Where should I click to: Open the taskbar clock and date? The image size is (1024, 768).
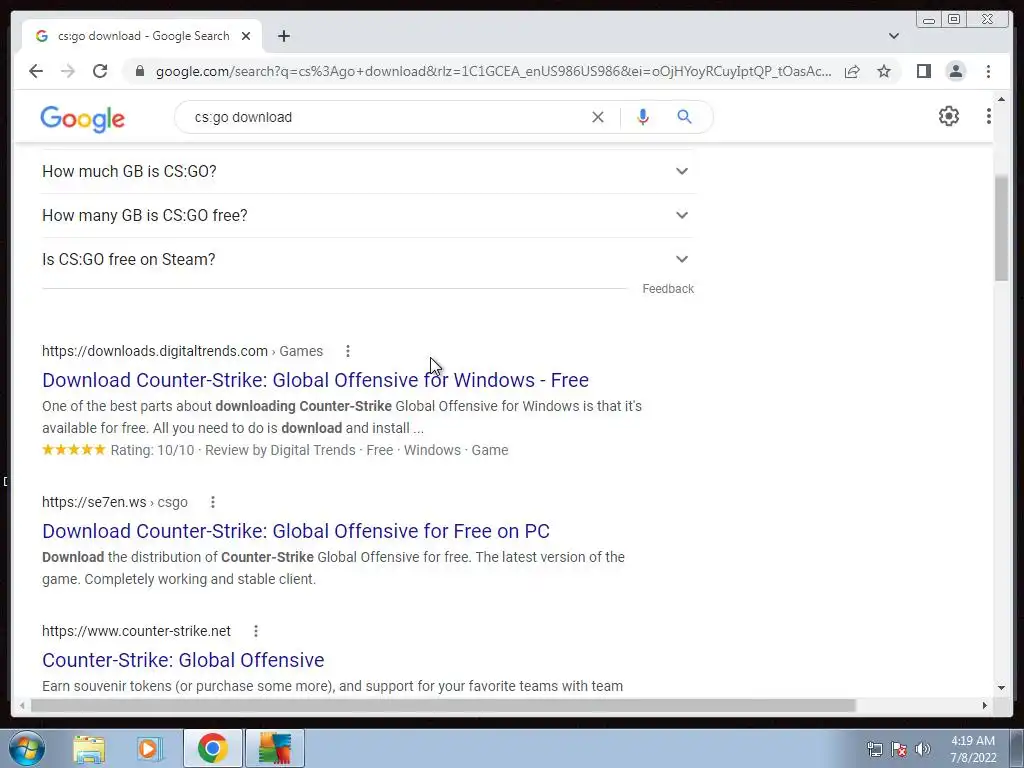pyautogui.click(x=973, y=749)
